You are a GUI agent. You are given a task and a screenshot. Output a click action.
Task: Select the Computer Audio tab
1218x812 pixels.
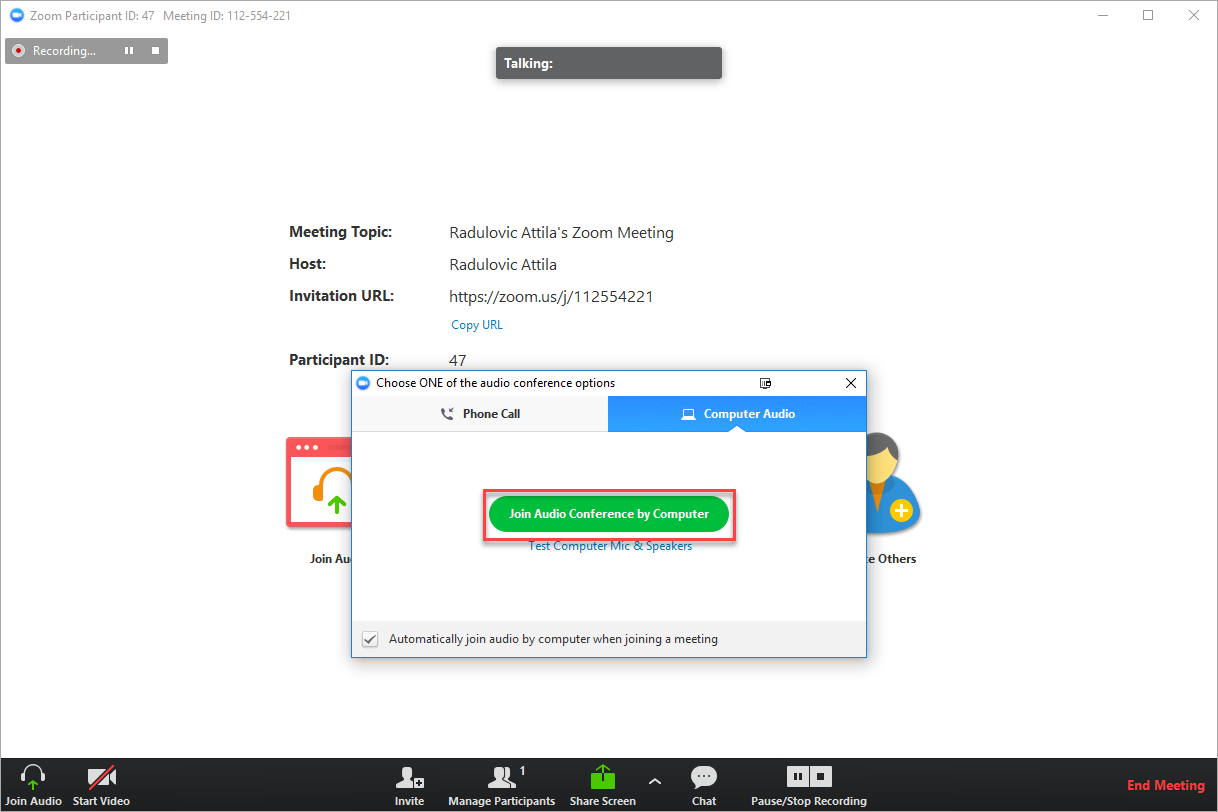pos(737,414)
